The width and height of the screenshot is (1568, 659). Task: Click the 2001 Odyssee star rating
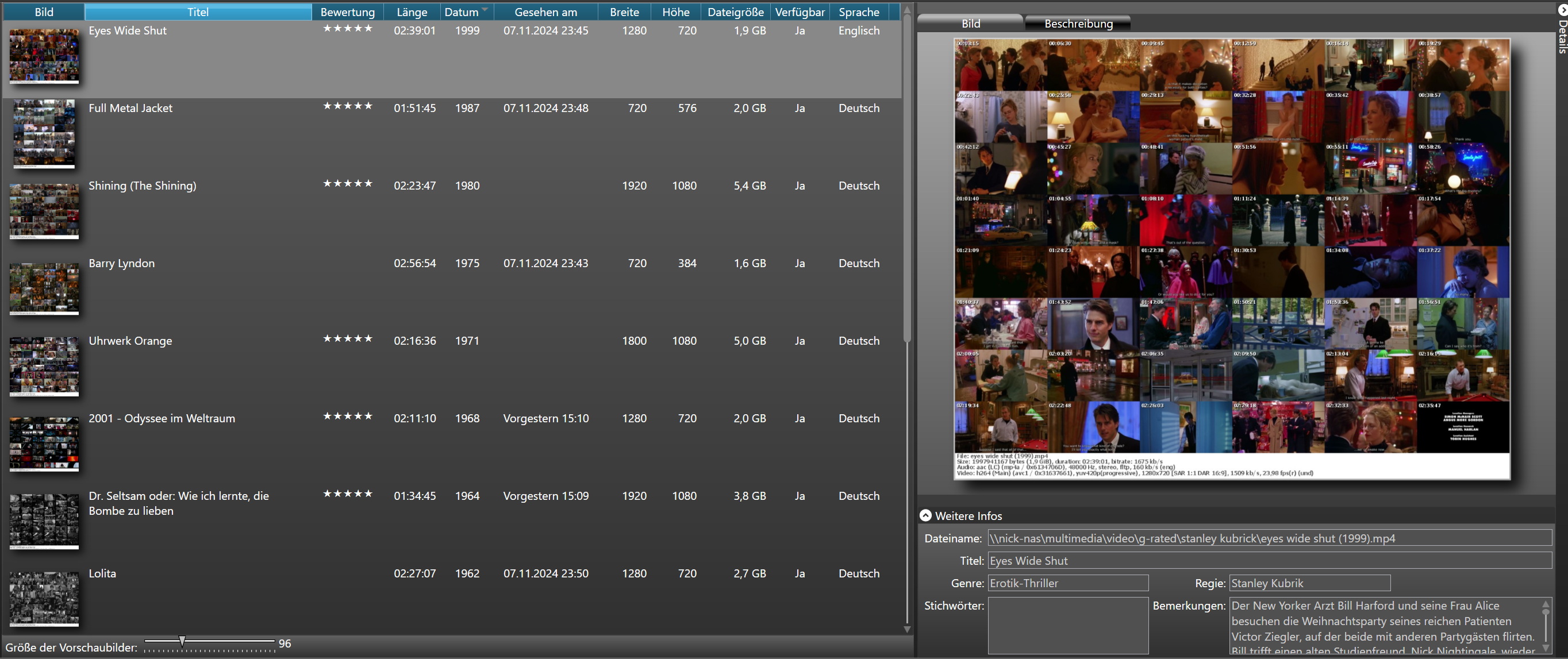tap(348, 416)
